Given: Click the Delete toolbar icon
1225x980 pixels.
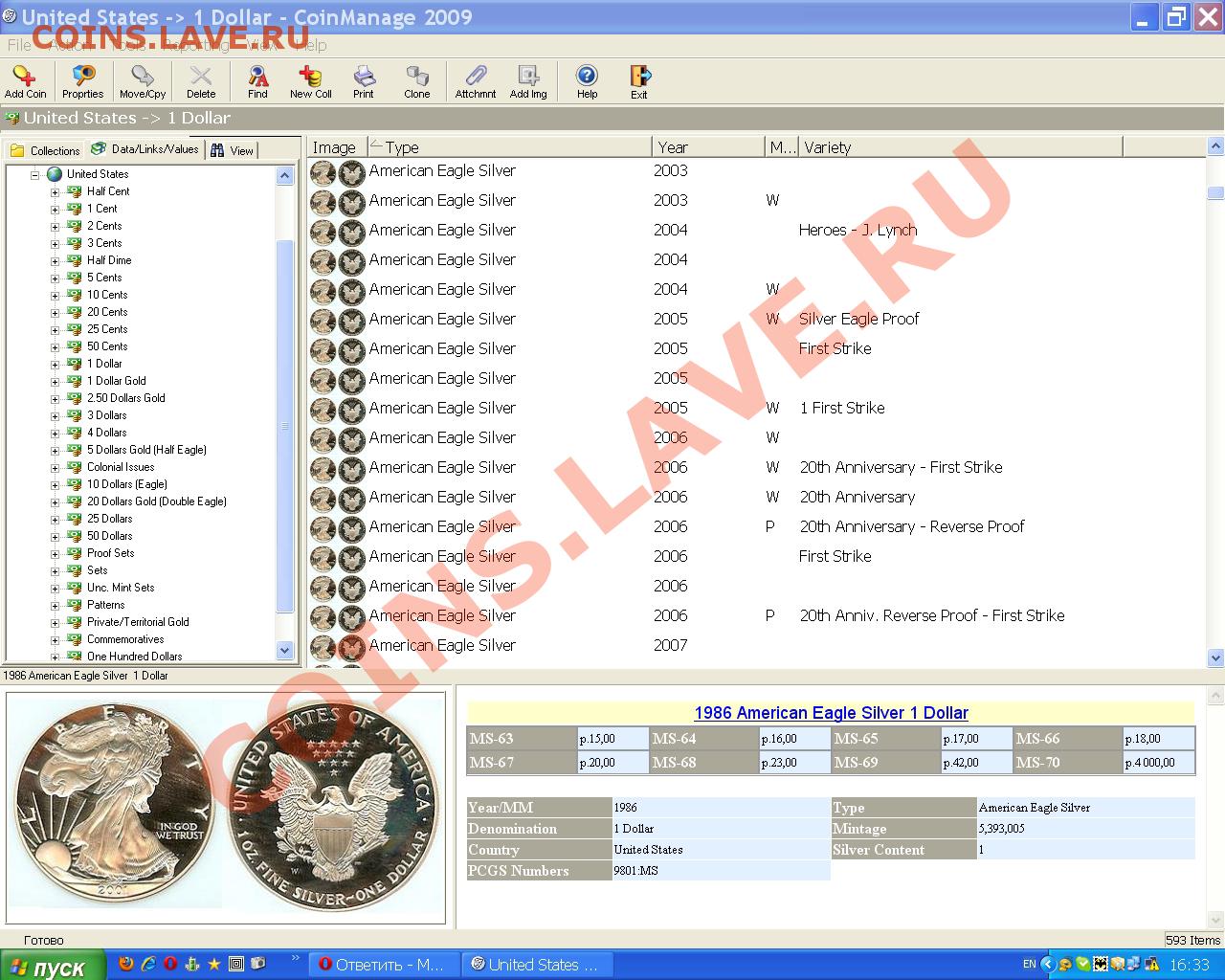Looking at the screenshot, I should 201,81.
